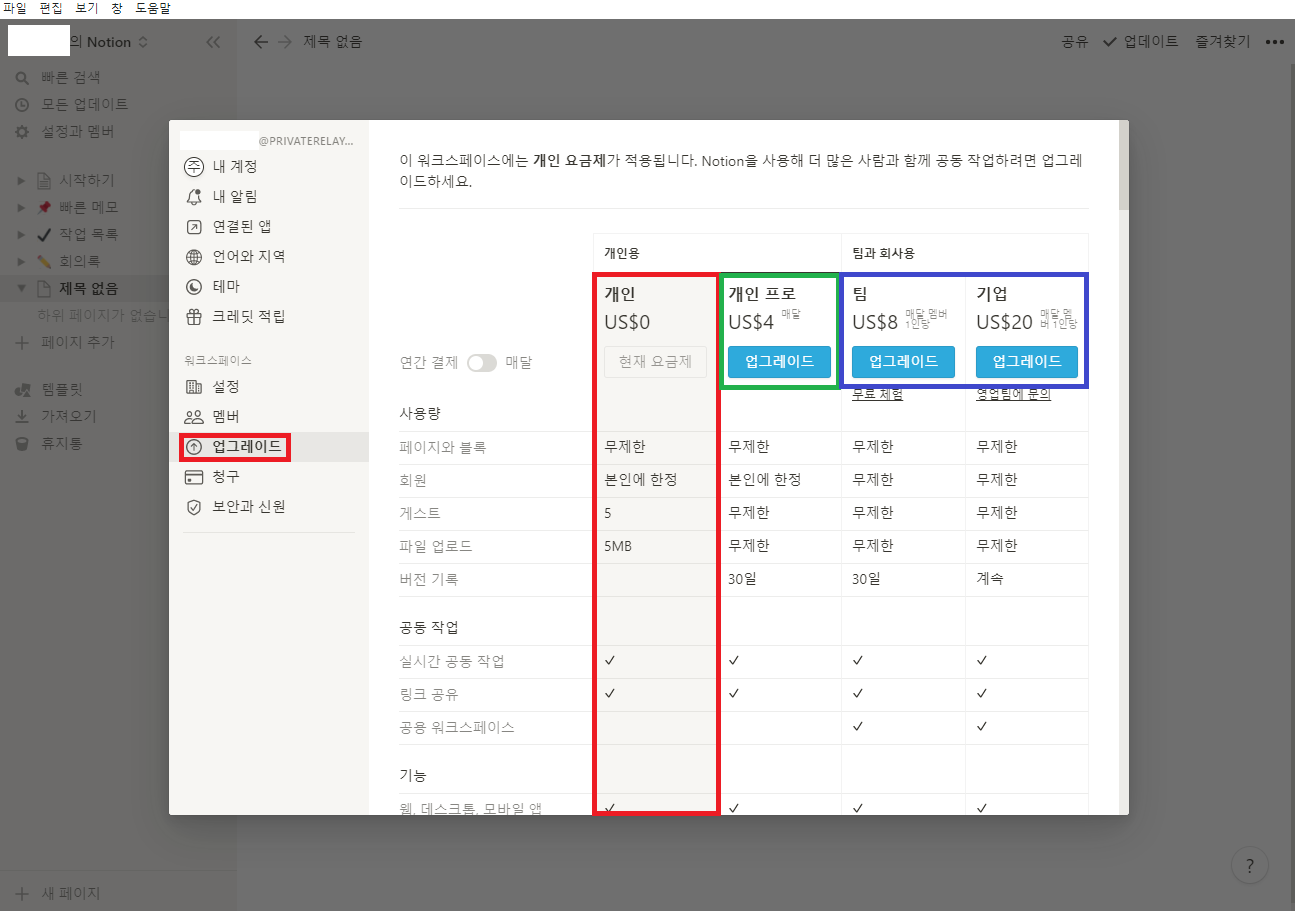
Task: Collapse the 제목 없음 page toggle
Action: (22, 289)
